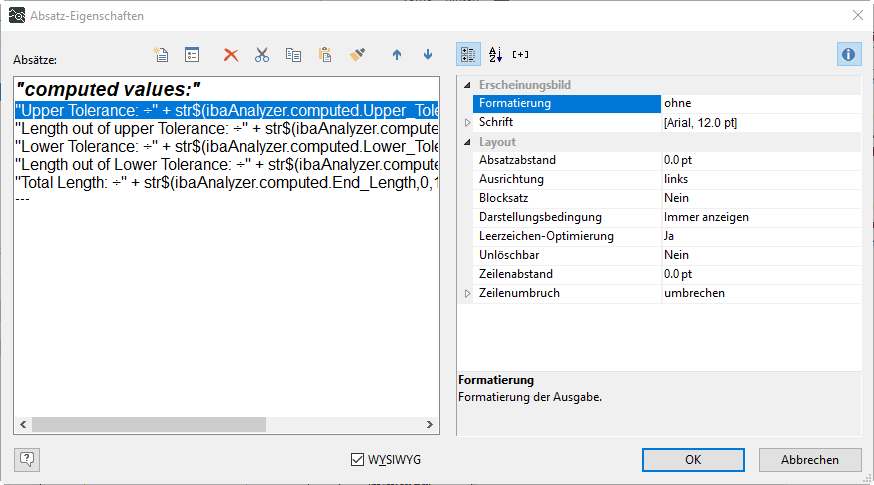Screen dimensions: 874x485
Task: Click the new paragraph icon
Action: pos(160,55)
